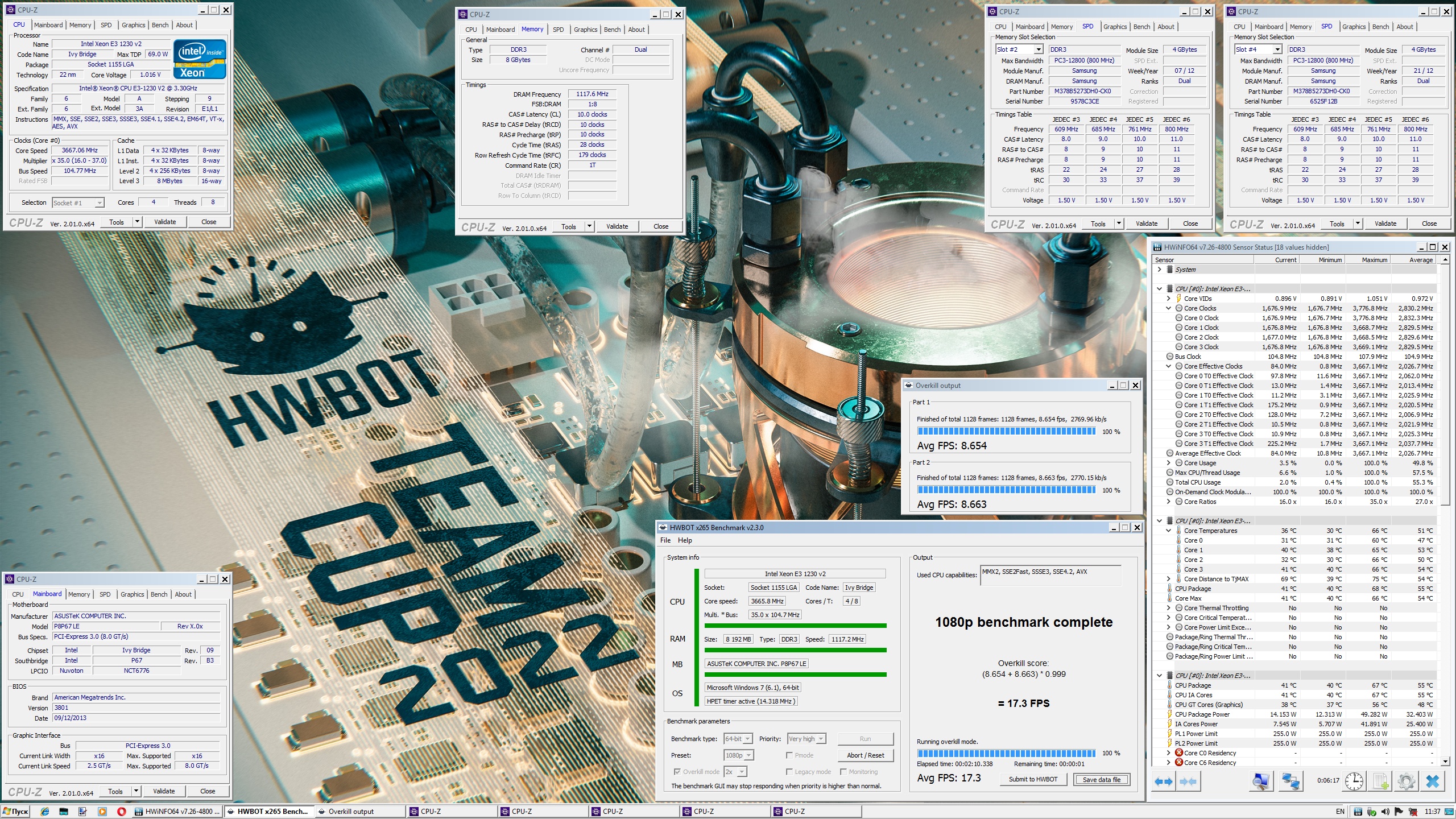Click the HWiNFO clock reset timer icon

[x=1354, y=781]
